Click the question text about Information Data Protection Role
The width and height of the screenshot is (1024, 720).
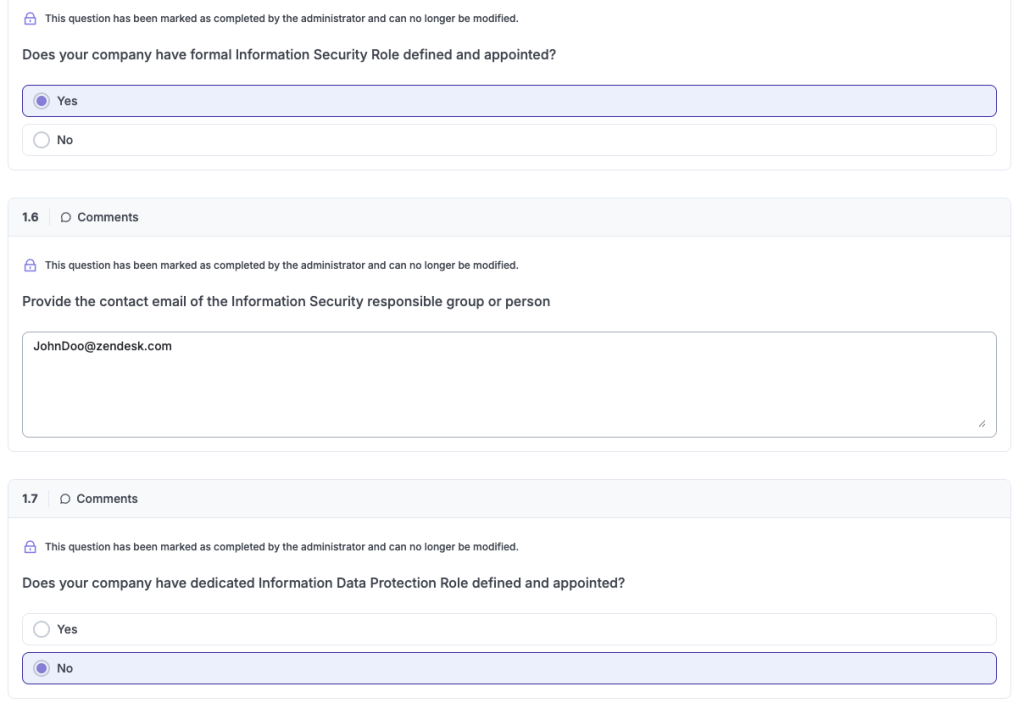(x=323, y=583)
